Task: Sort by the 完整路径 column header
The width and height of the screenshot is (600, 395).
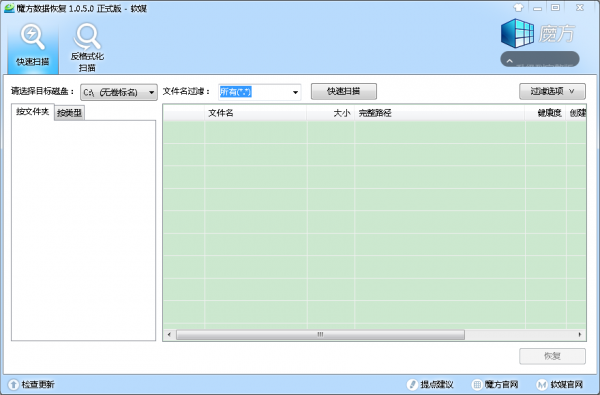Action: coord(440,113)
